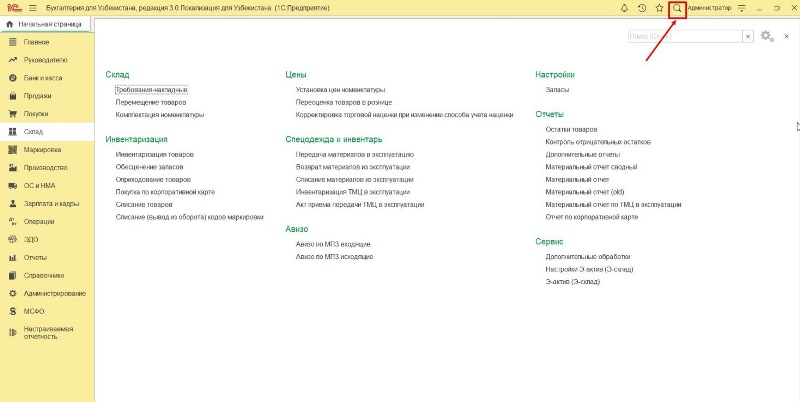
Task: Clear the search field with X button
Action: [747, 36]
